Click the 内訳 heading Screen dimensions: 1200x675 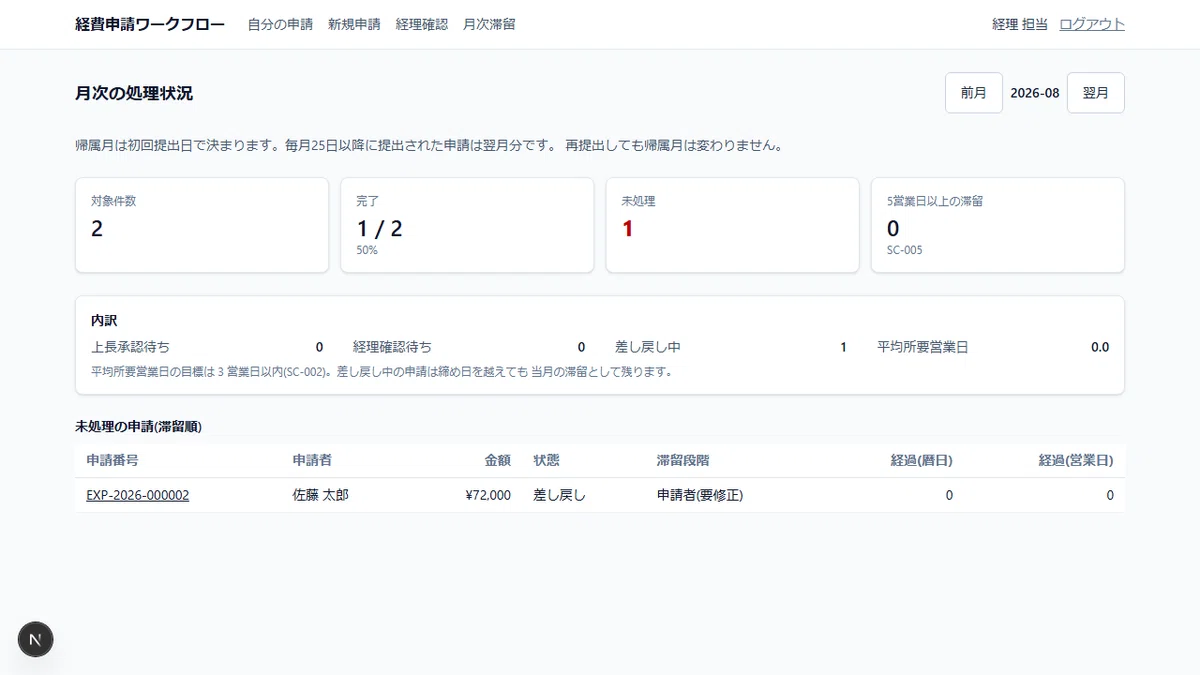pos(104,321)
